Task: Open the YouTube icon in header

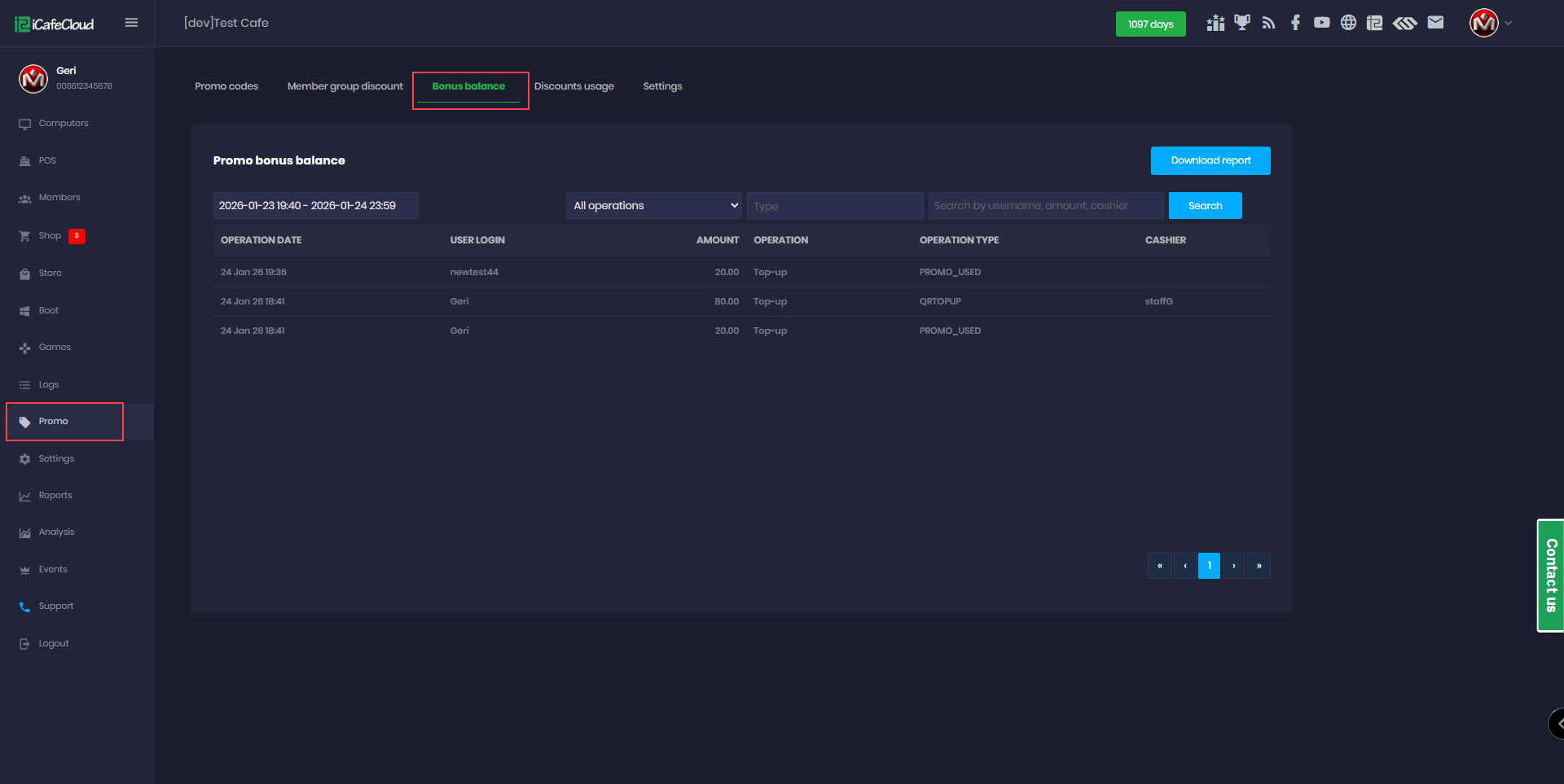Action: pos(1321,23)
